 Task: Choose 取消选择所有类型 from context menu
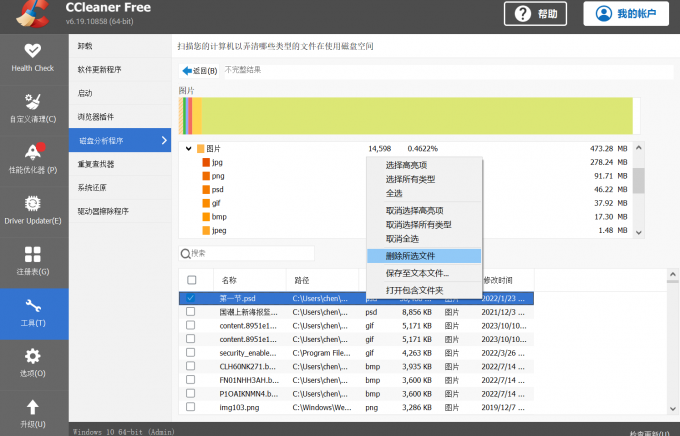pos(424,225)
